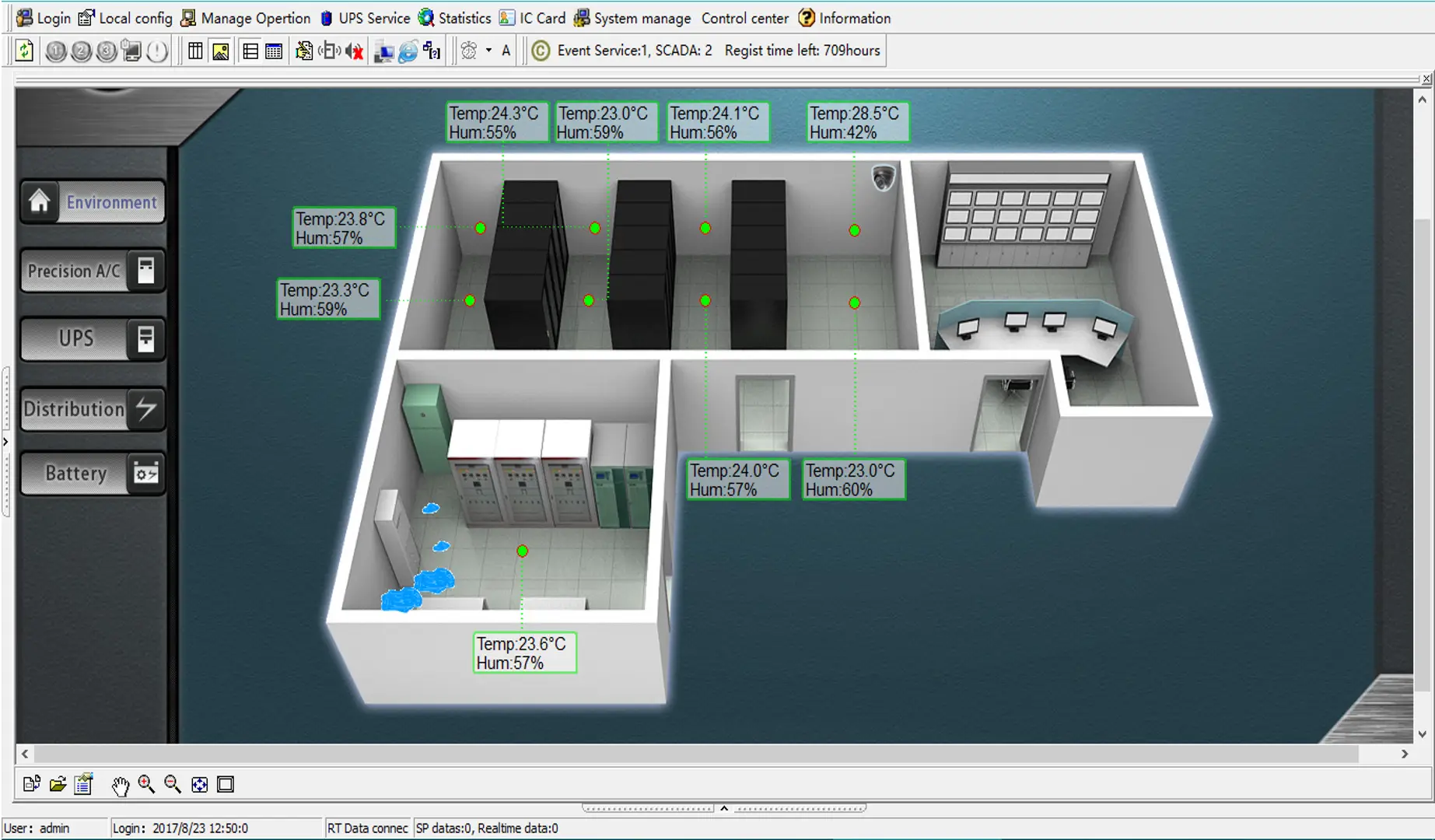Image resolution: width=1435 pixels, height=840 pixels.
Task: Click the fit-to-window arrows icon
Action: click(200, 784)
